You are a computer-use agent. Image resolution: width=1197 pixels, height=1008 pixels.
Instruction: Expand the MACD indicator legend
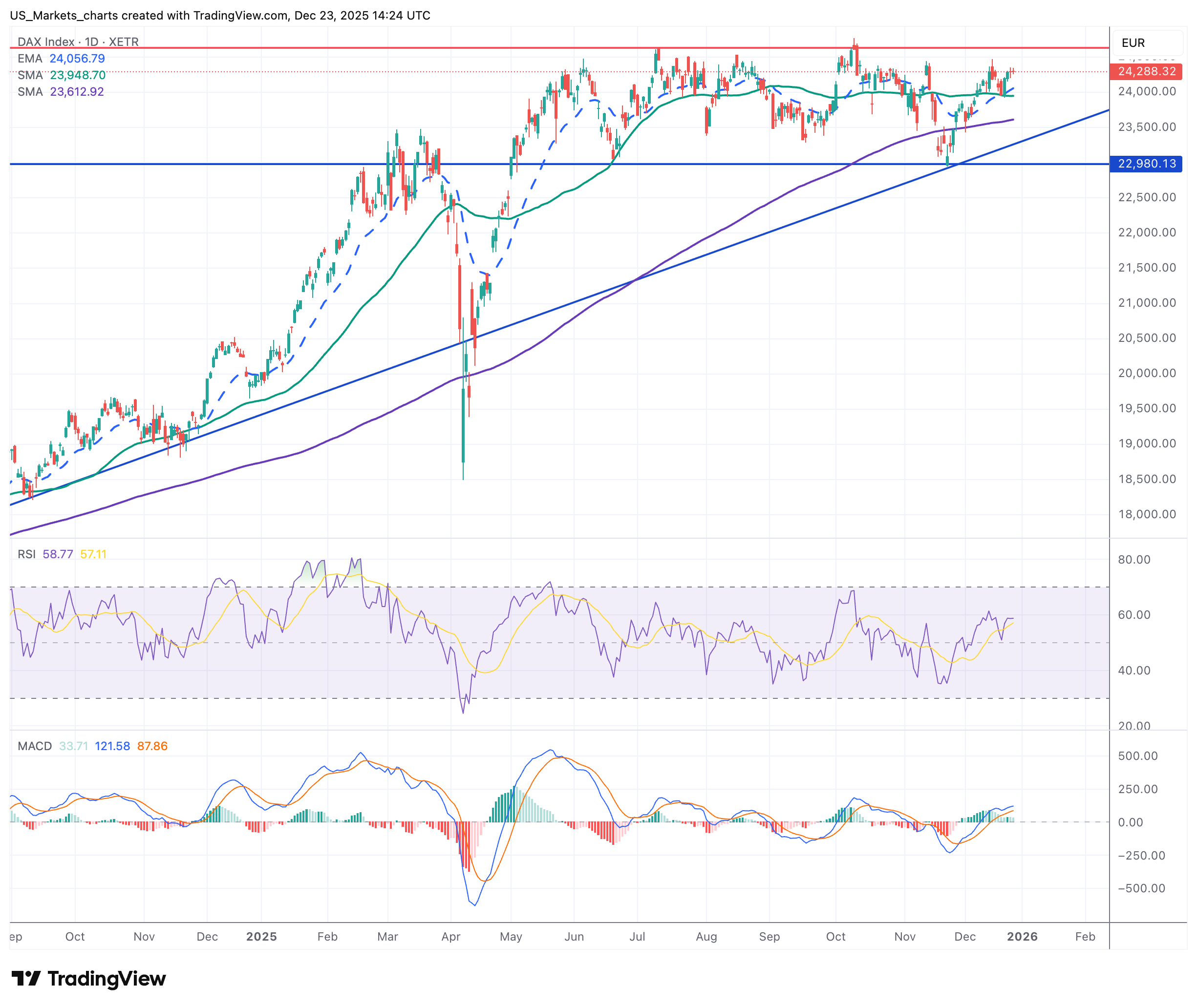point(34,746)
